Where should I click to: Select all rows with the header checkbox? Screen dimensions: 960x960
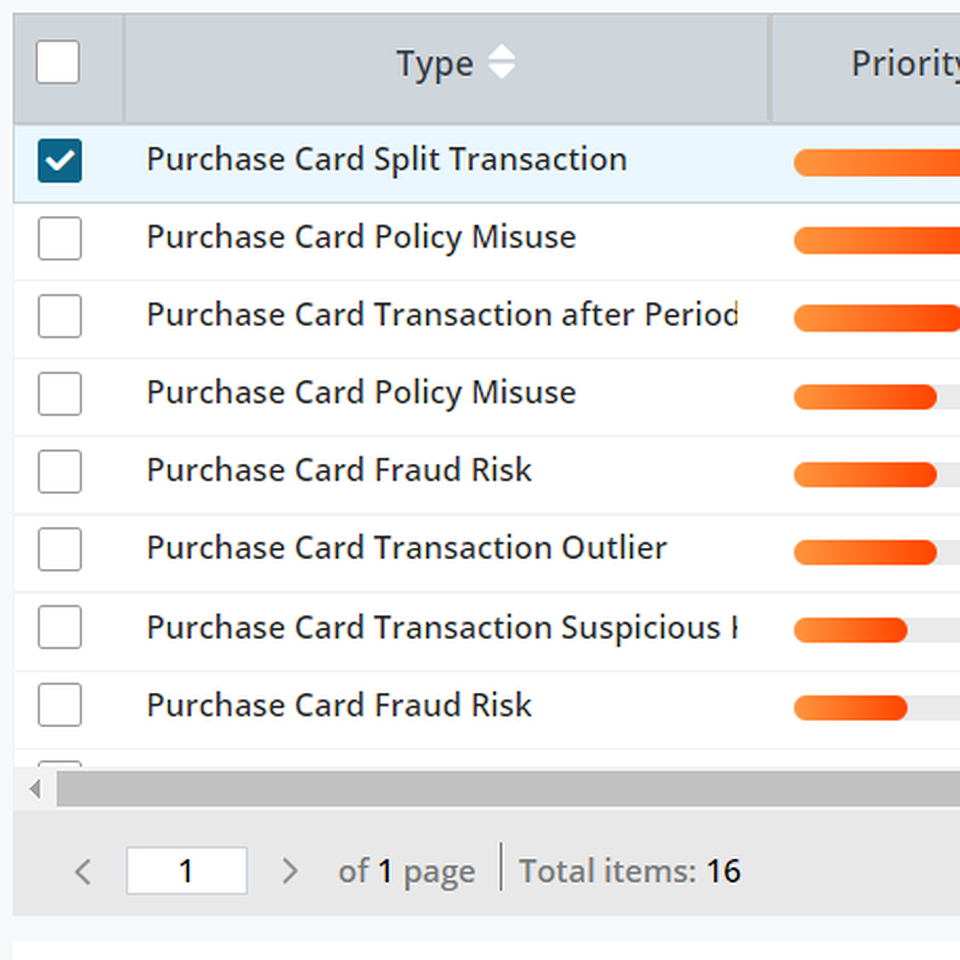(x=57, y=61)
